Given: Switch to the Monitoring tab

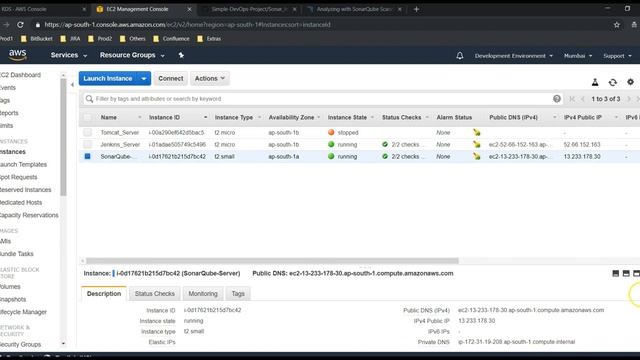Looking at the screenshot, I should (203, 293).
